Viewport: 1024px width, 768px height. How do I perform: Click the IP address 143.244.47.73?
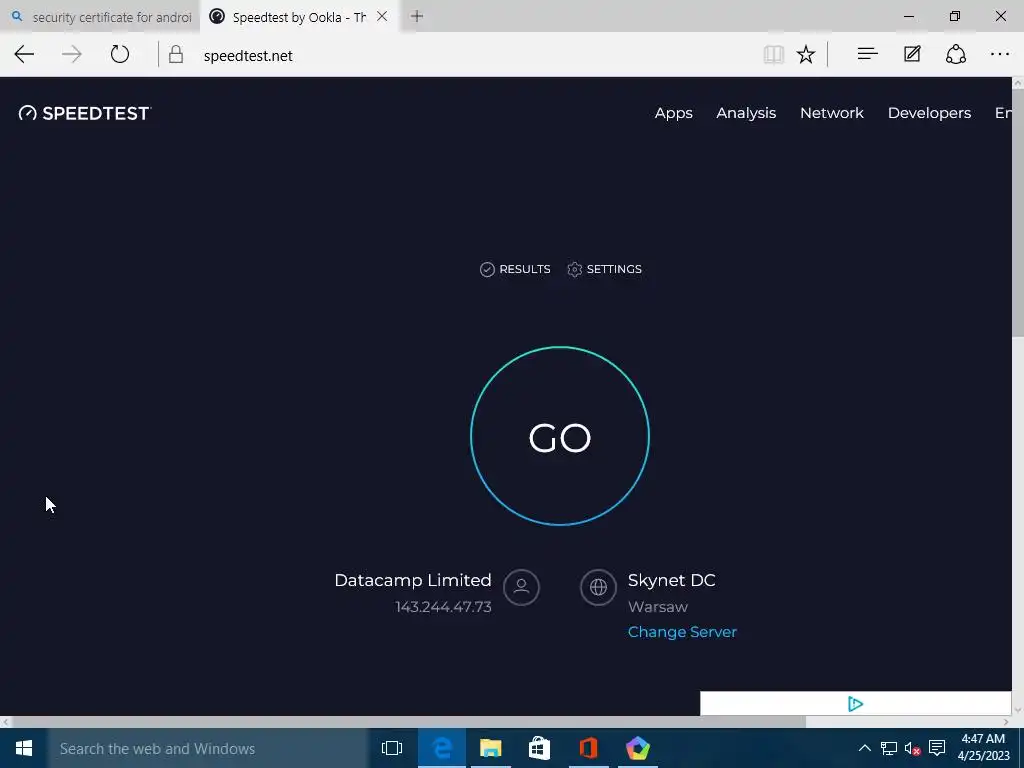click(443, 607)
